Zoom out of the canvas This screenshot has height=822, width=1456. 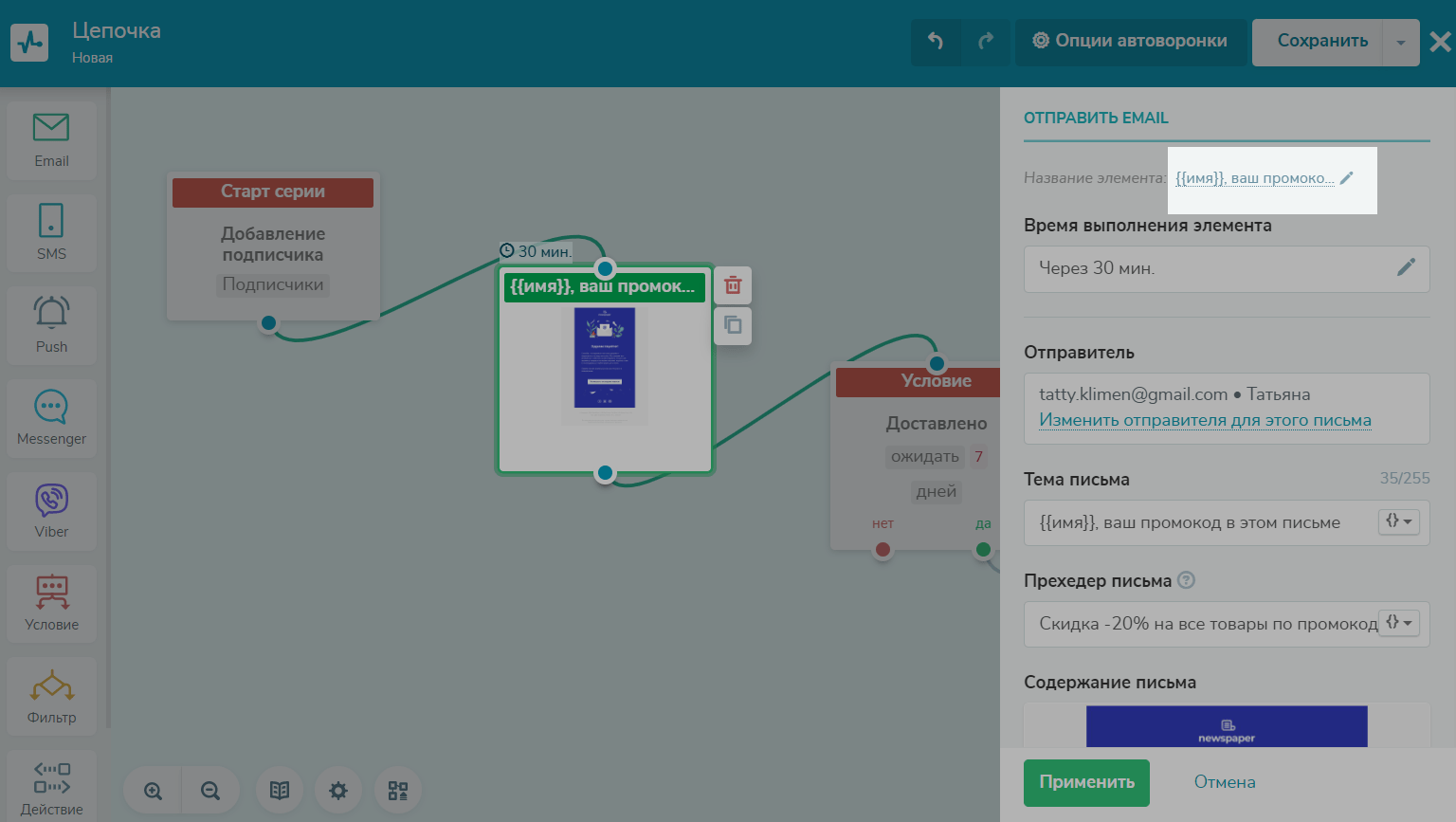[210, 791]
